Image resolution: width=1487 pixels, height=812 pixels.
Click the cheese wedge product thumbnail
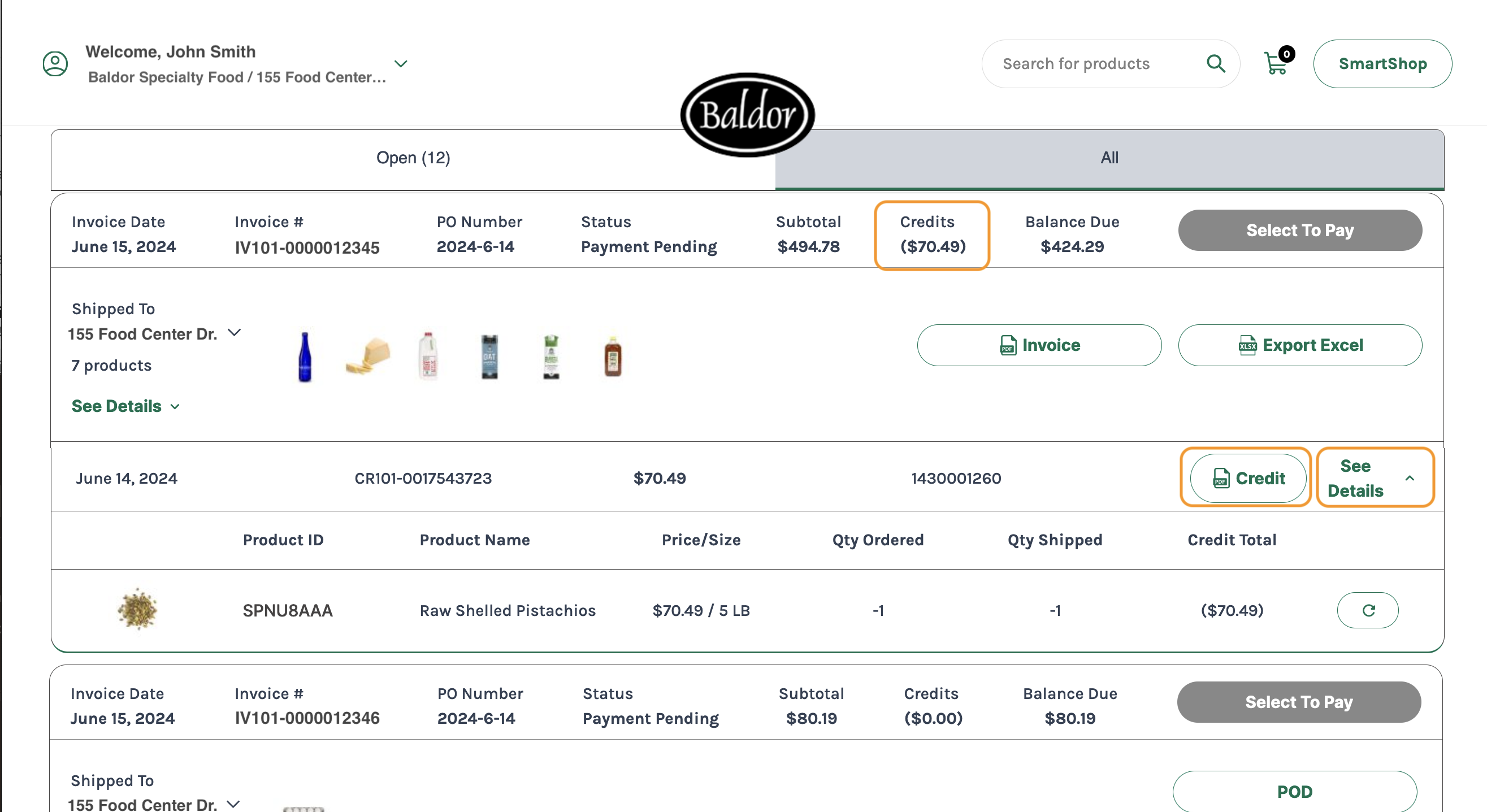368,355
